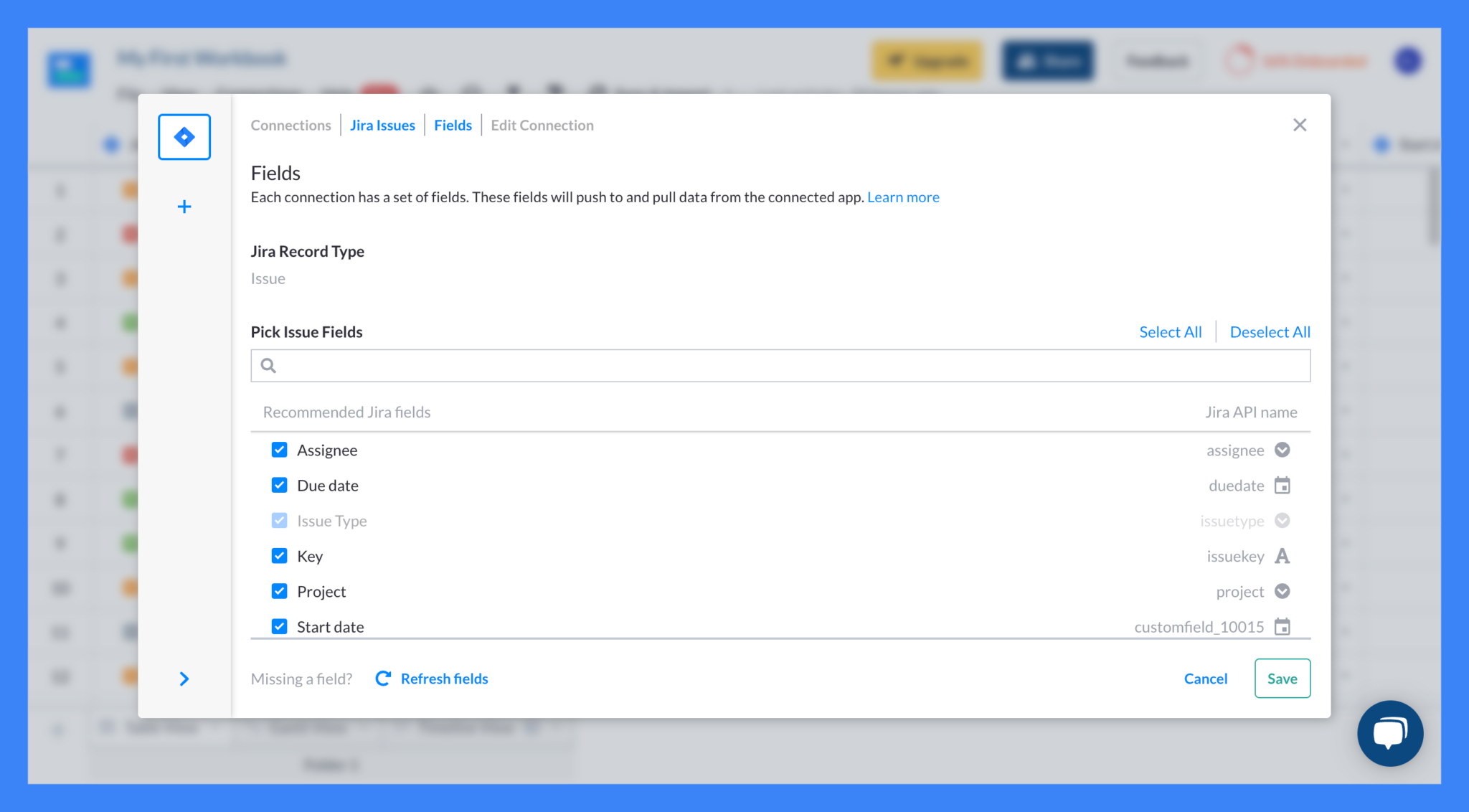
Task: Click the Jira API name column header
Action: pos(1251,412)
